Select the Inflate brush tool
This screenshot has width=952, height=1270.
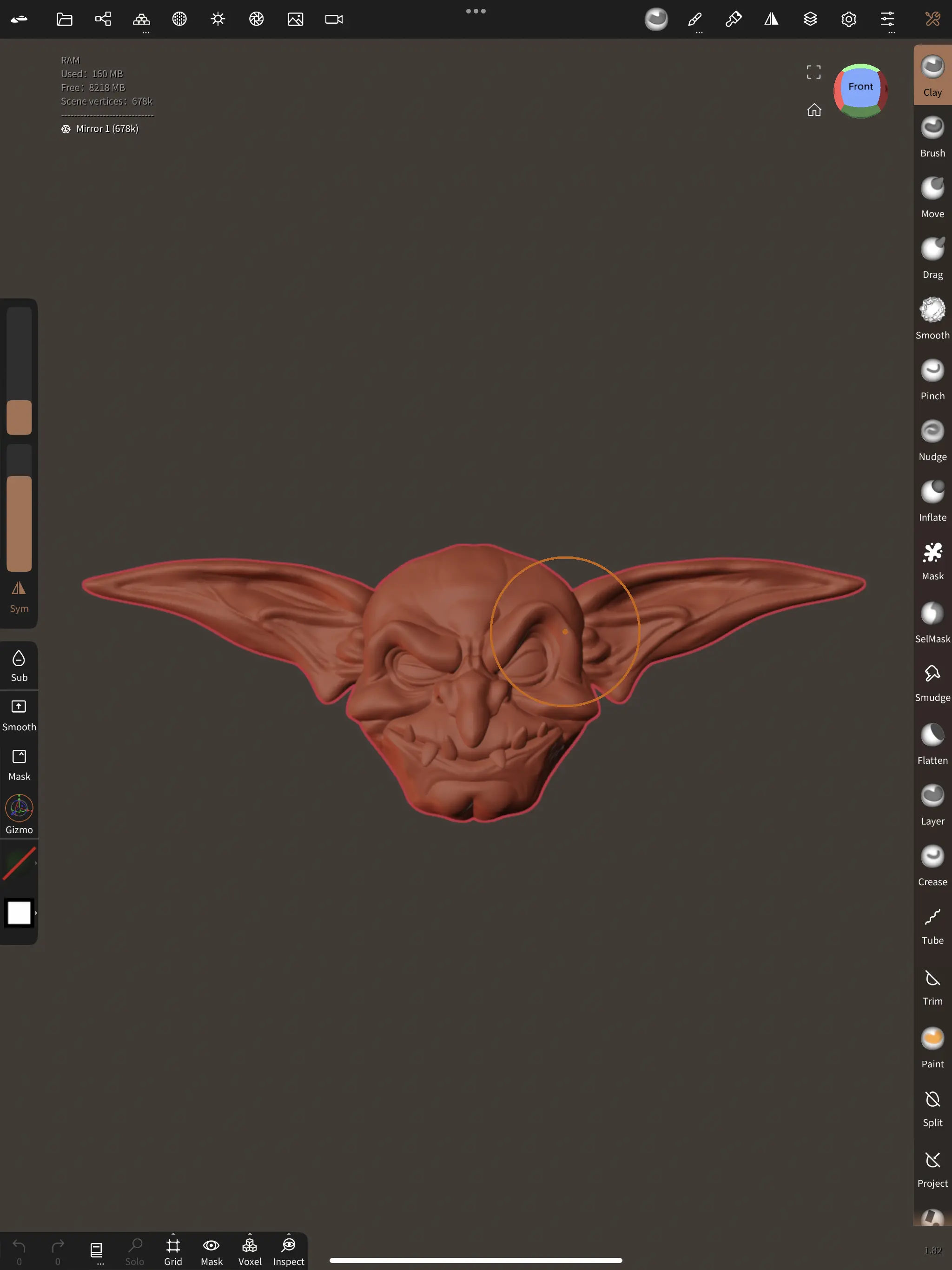coord(932,501)
